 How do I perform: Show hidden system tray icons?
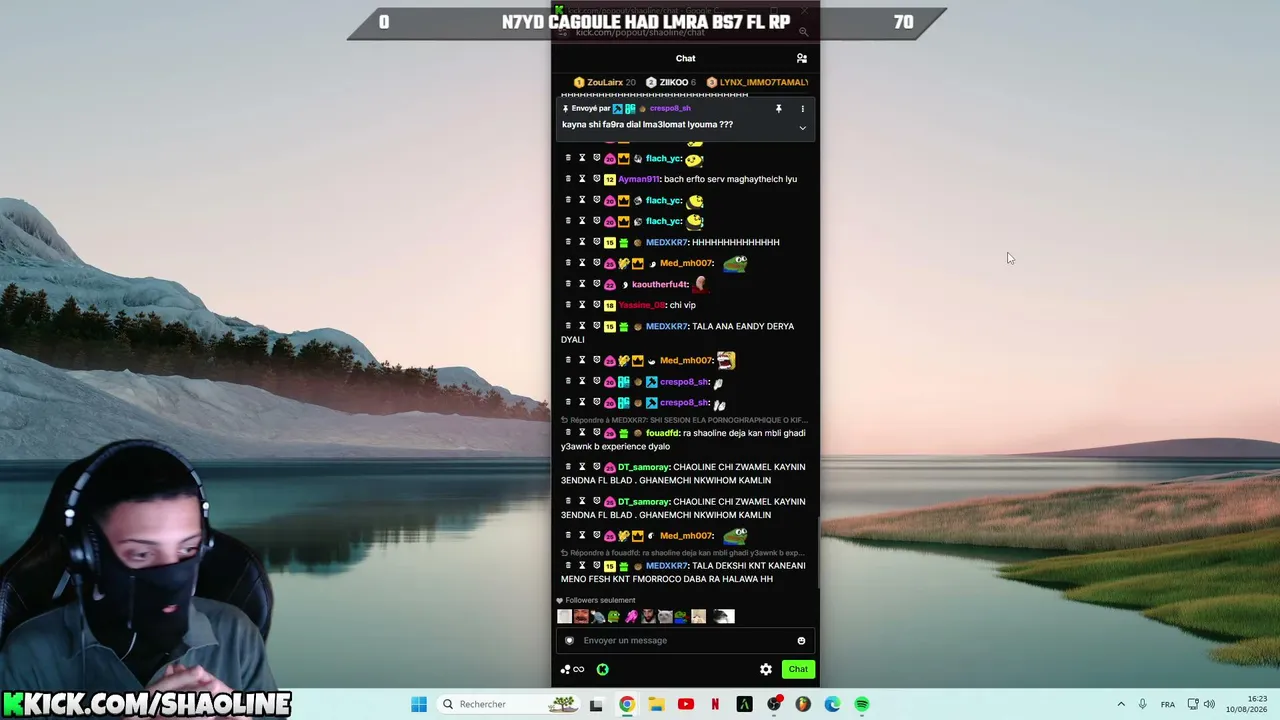[x=1121, y=704]
